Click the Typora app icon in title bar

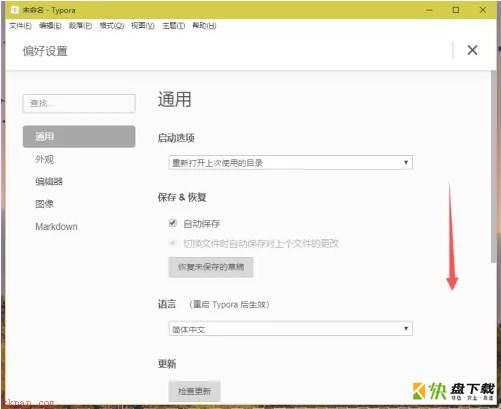point(14,10)
